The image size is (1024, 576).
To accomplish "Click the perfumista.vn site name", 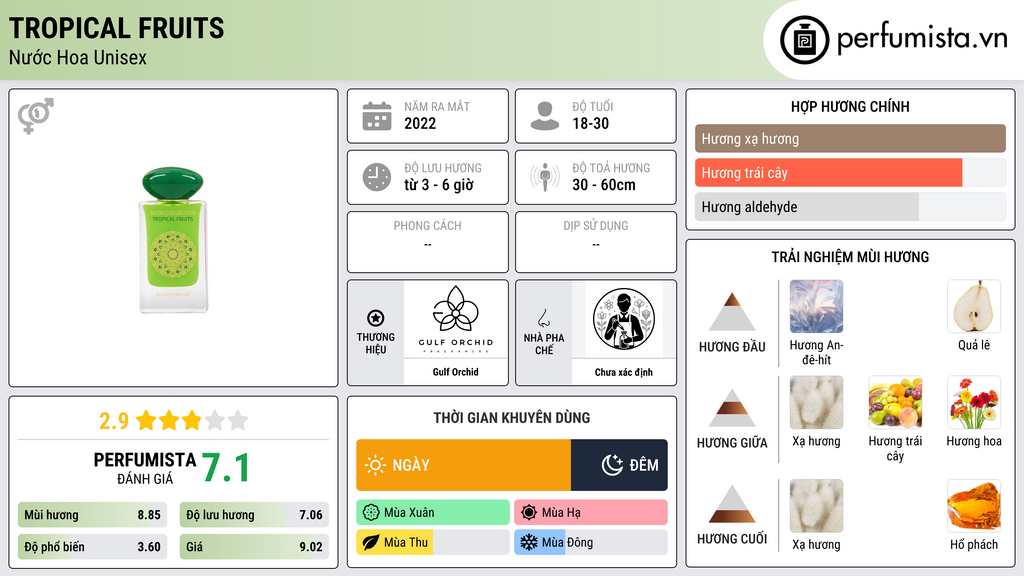I will coord(922,39).
